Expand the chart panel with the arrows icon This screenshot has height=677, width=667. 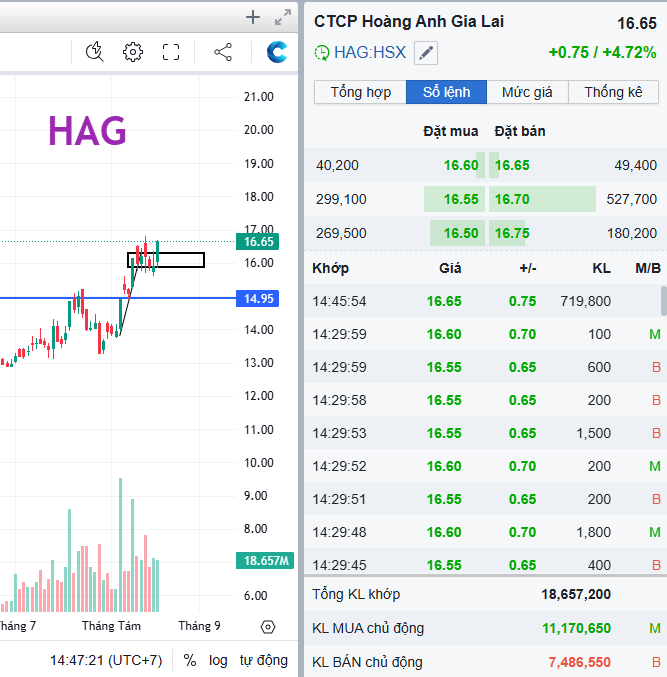pyautogui.click(x=284, y=17)
